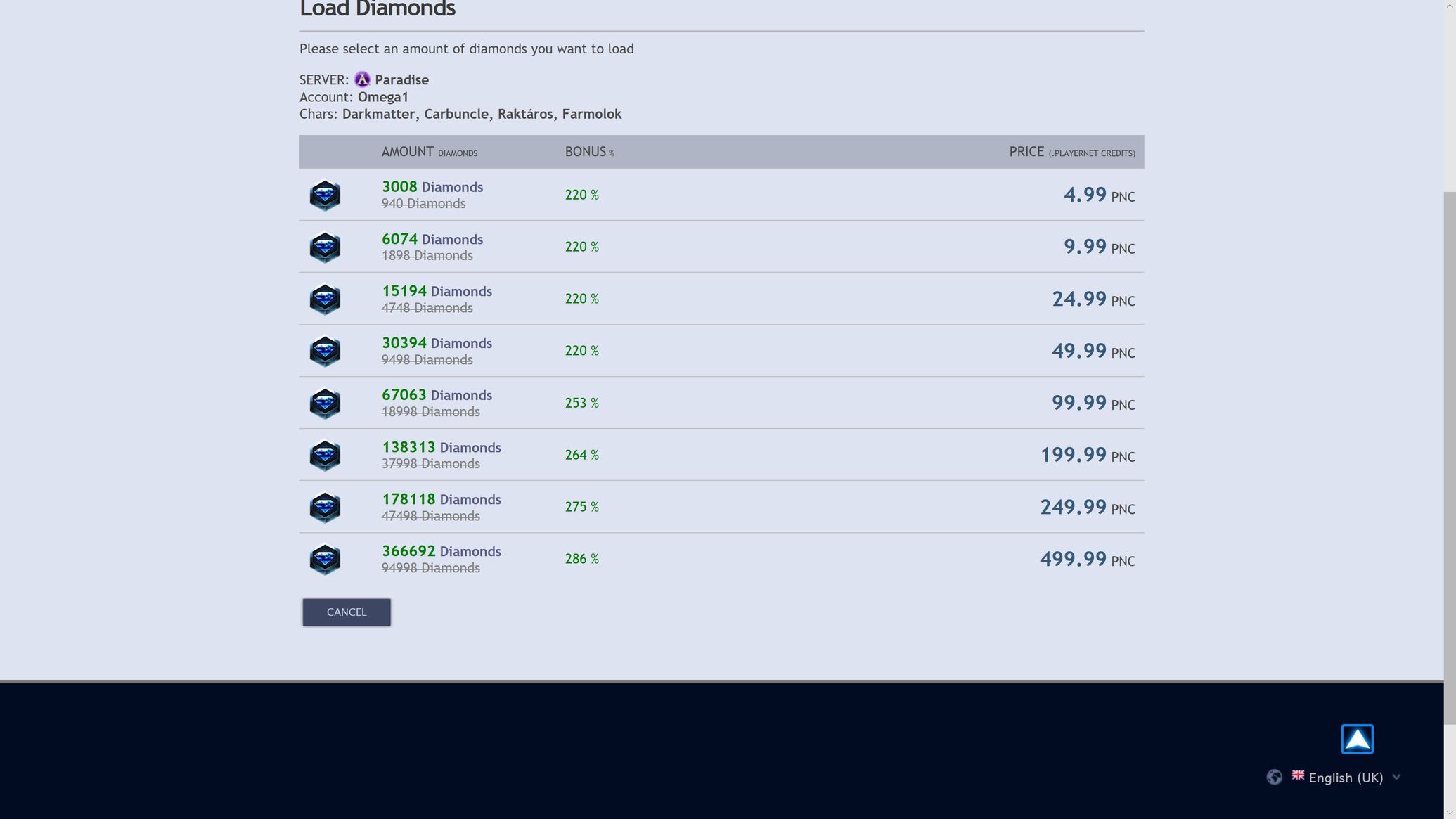Click the purple Paradise server icon
Image resolution: width=1456 pixels, height=819 pixels.
(362, 79)
